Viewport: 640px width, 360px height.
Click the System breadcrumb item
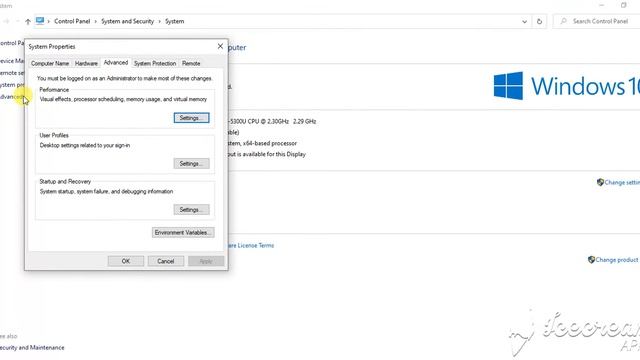point(174,21)
